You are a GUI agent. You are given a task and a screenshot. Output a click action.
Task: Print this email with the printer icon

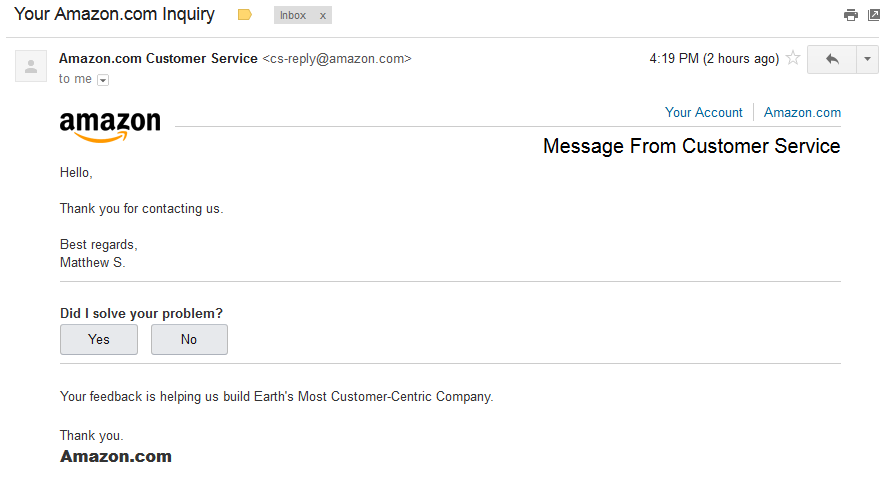pyautogui.click(x=850, y=15)
